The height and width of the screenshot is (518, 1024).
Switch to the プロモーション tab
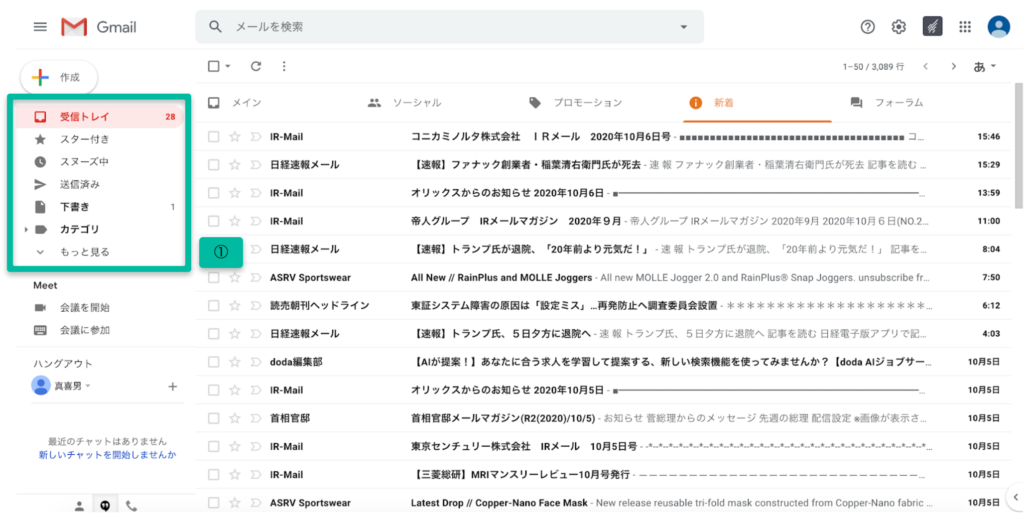pos(587,103)
